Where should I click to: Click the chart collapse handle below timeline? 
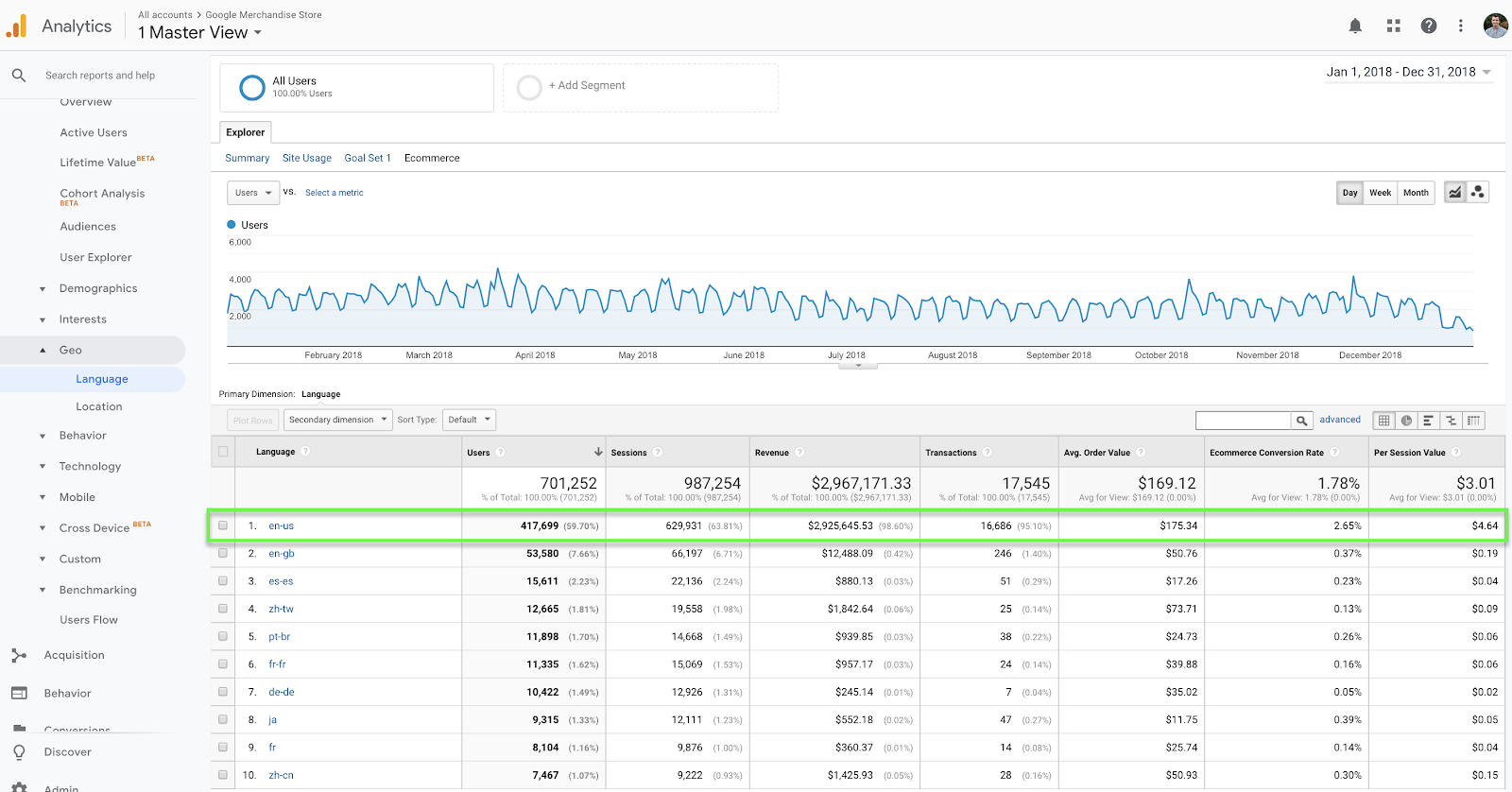pyautogui.click(x=858, y=365)
